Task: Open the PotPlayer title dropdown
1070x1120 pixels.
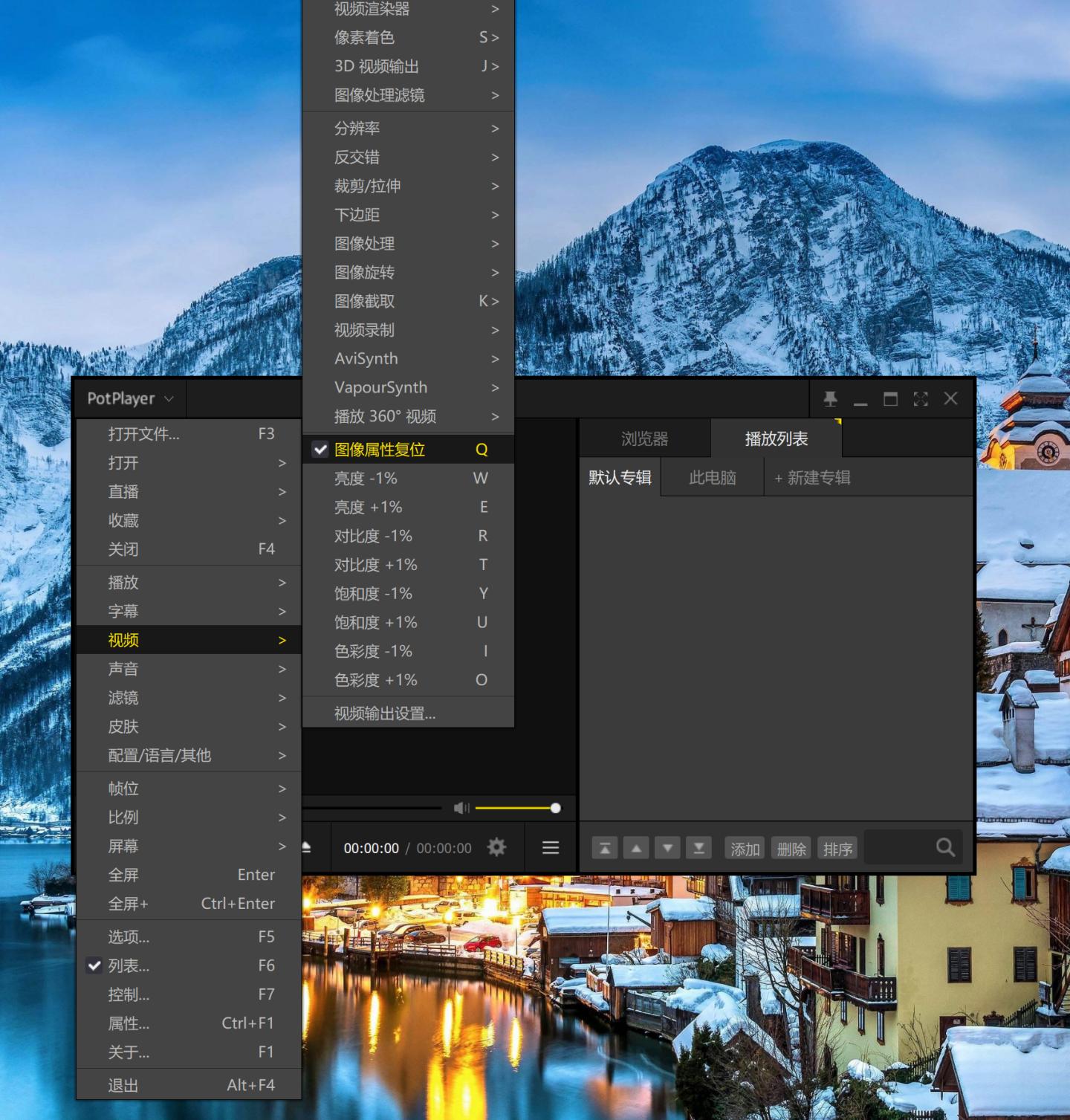Action: point(130,399)
